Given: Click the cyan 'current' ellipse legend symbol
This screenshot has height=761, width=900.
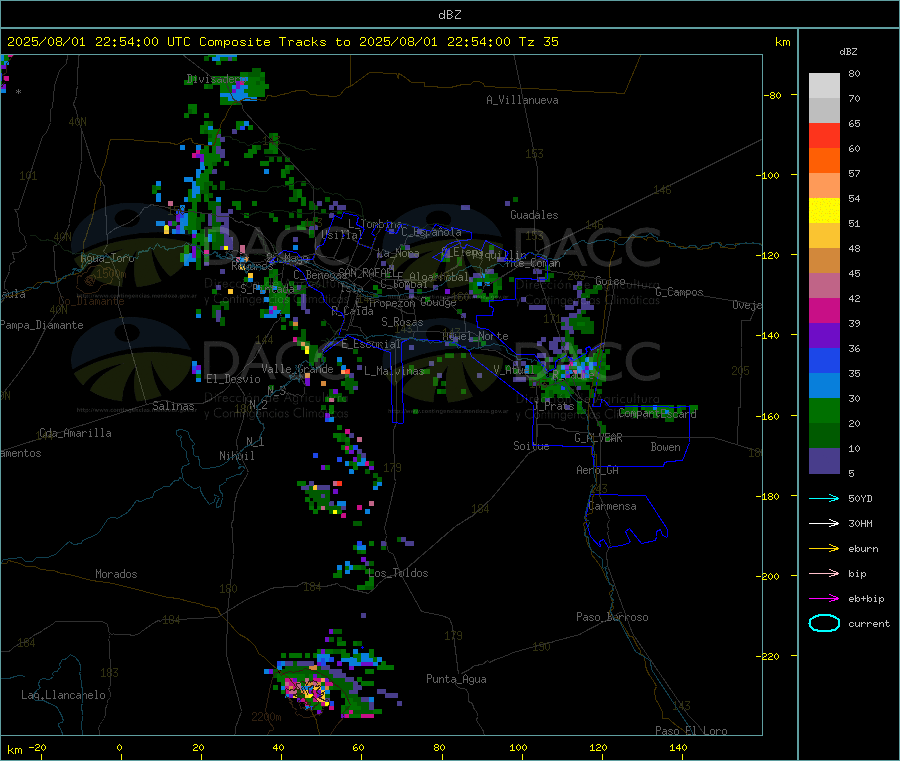Looking at the screenshot, I should click(x=824, y=623).
